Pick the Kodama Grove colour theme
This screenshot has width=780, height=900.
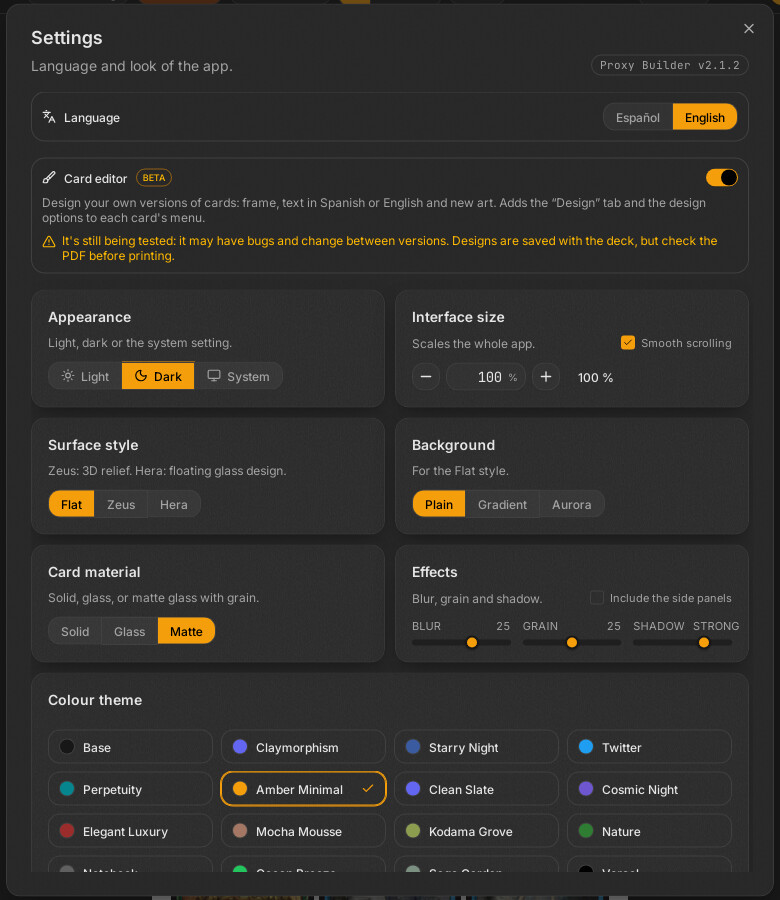coord(476,831)
